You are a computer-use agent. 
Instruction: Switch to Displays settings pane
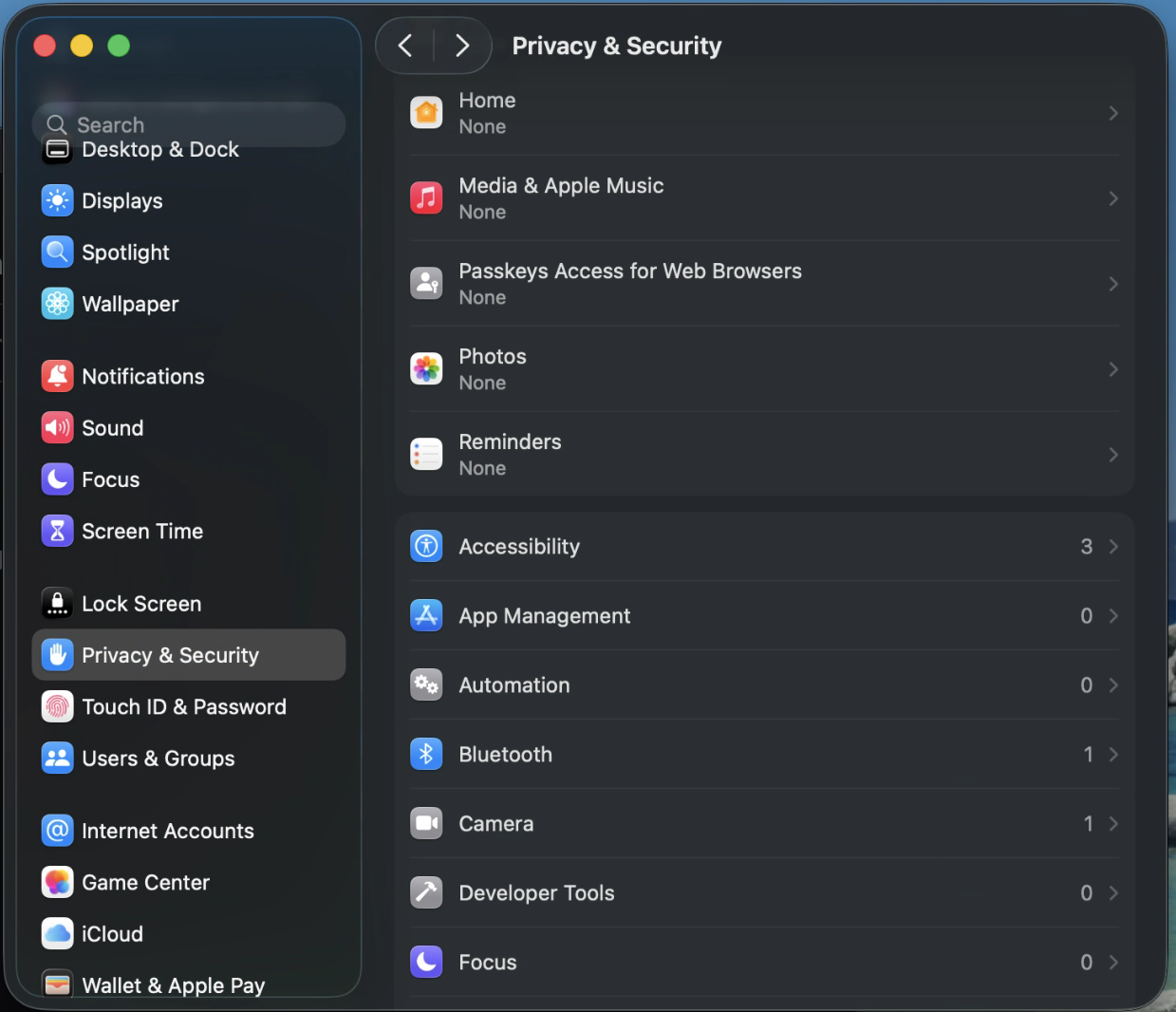point(121,200)
